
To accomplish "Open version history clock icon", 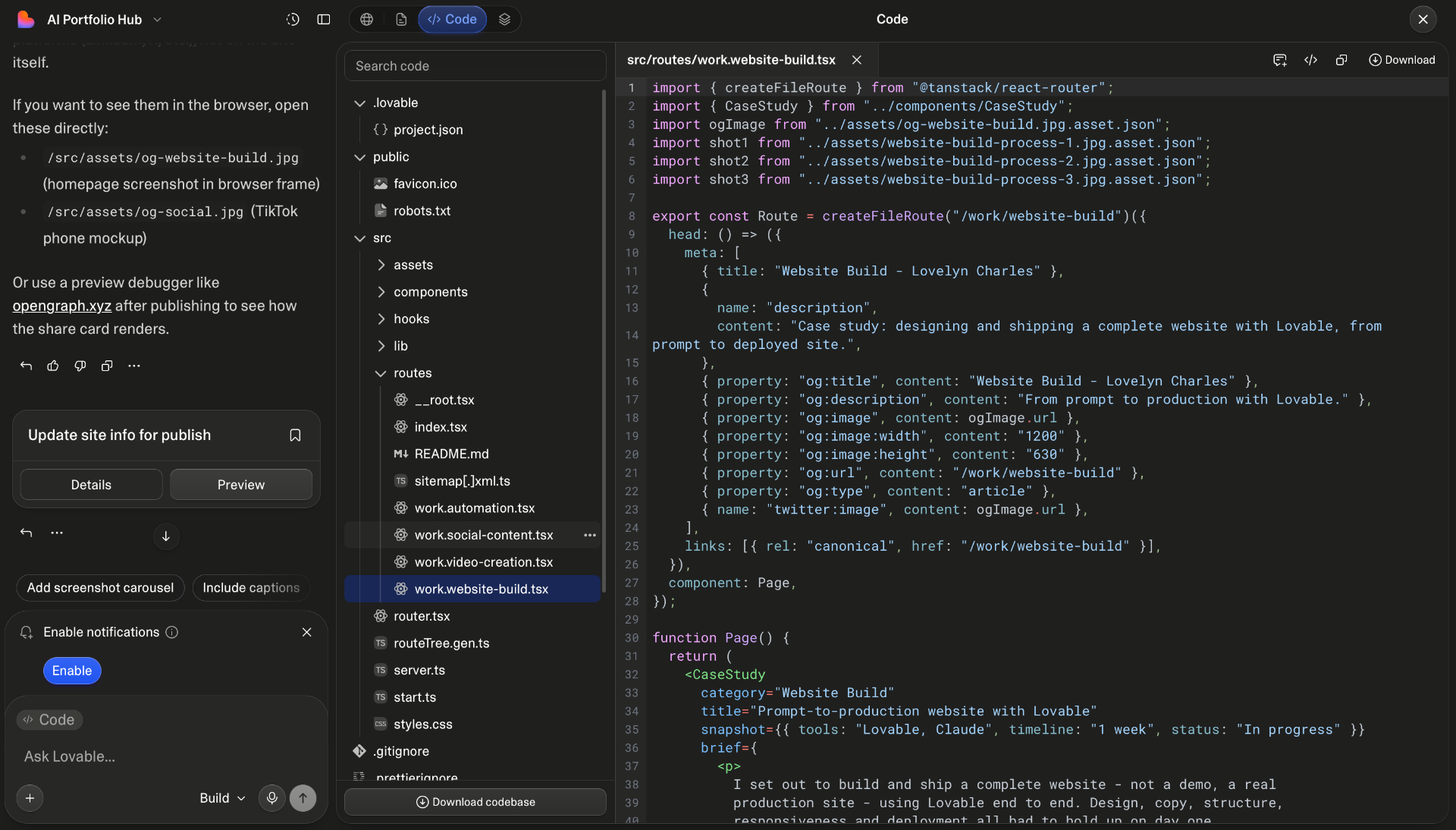I will pyautogui.click(x=293, y=20).
